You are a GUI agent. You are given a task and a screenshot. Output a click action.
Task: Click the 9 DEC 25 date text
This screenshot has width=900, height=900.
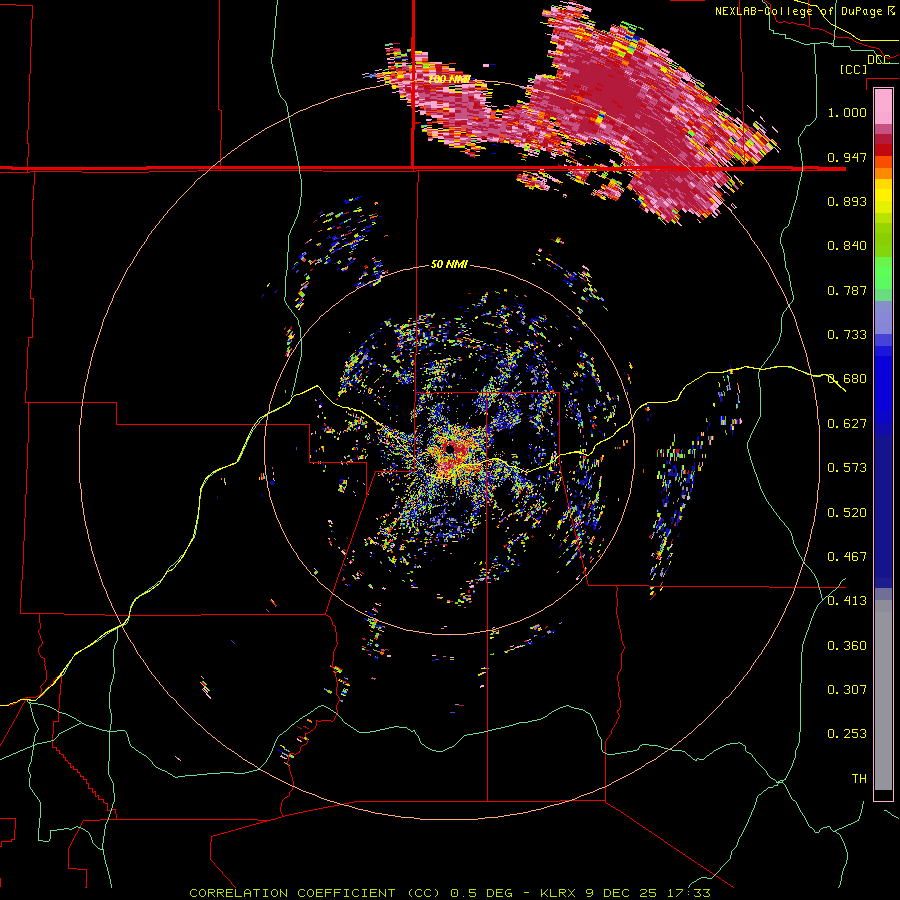pos(622,893)
